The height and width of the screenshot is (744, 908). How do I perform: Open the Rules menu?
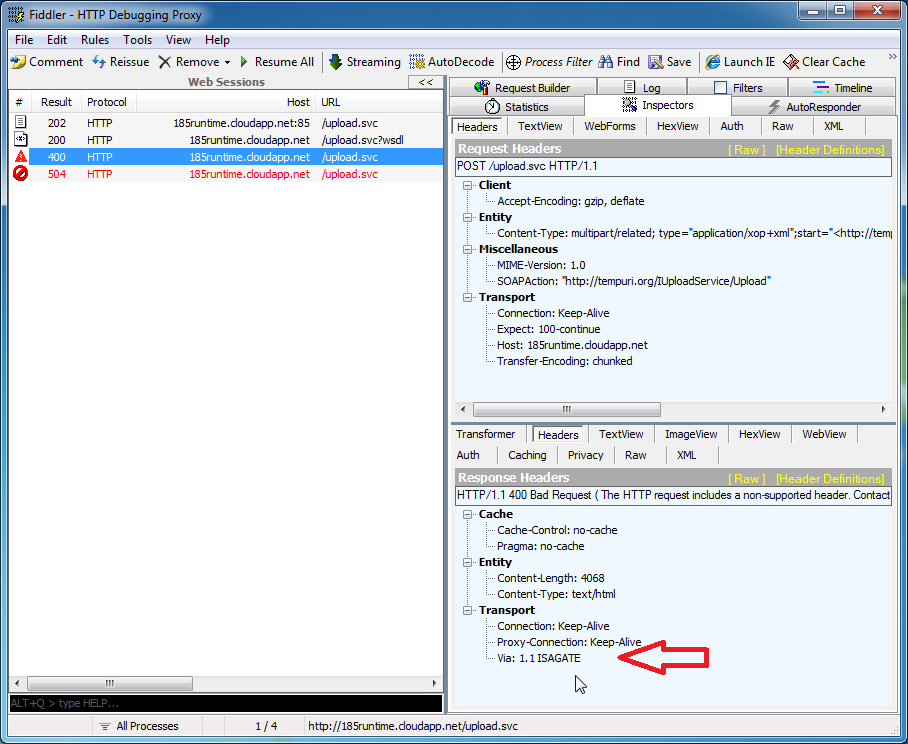95,40
